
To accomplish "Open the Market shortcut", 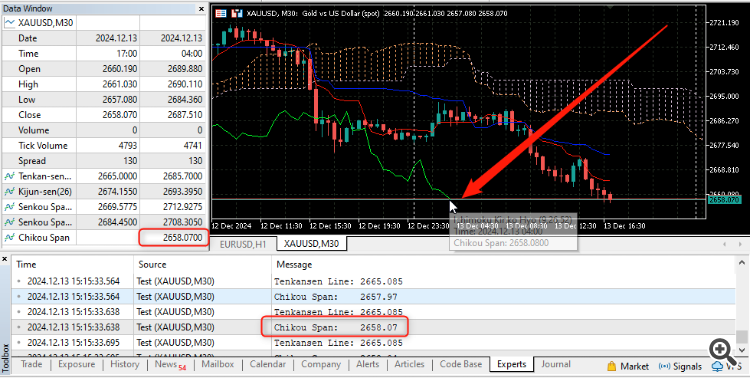I will click(x=628, y=367).
